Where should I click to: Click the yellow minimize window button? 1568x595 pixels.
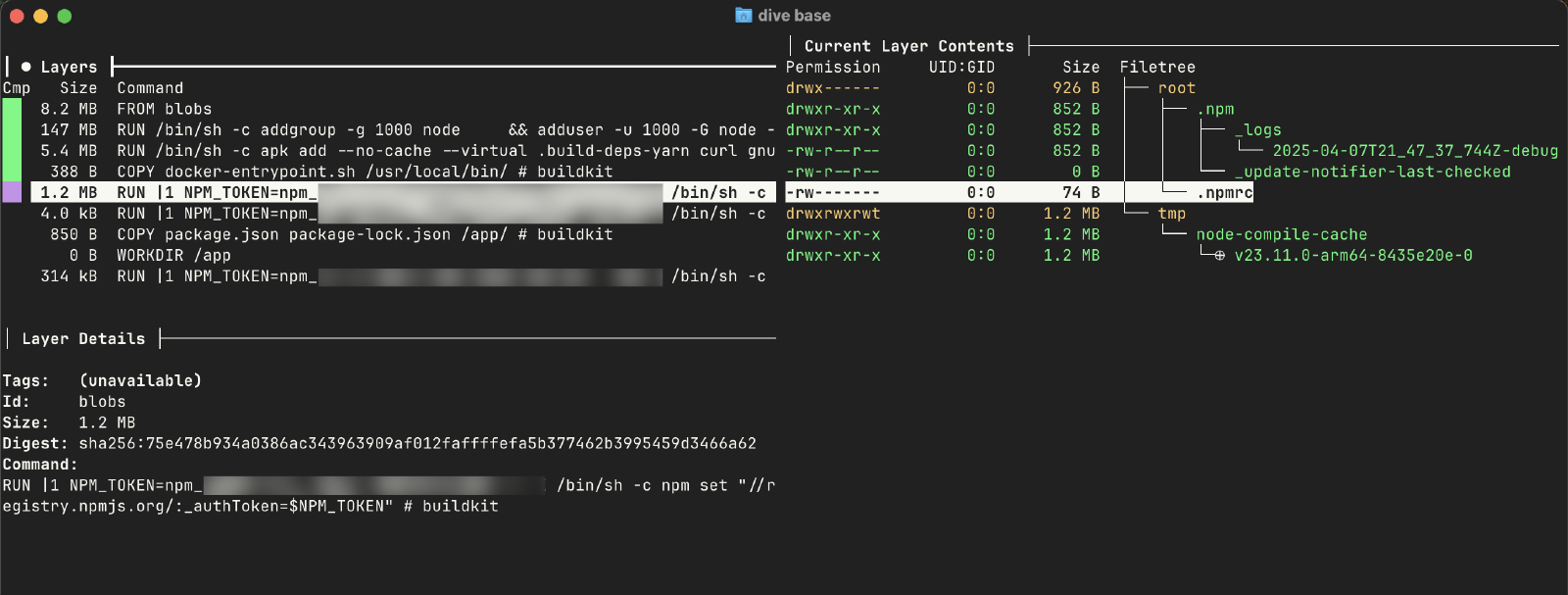[40, 16]
